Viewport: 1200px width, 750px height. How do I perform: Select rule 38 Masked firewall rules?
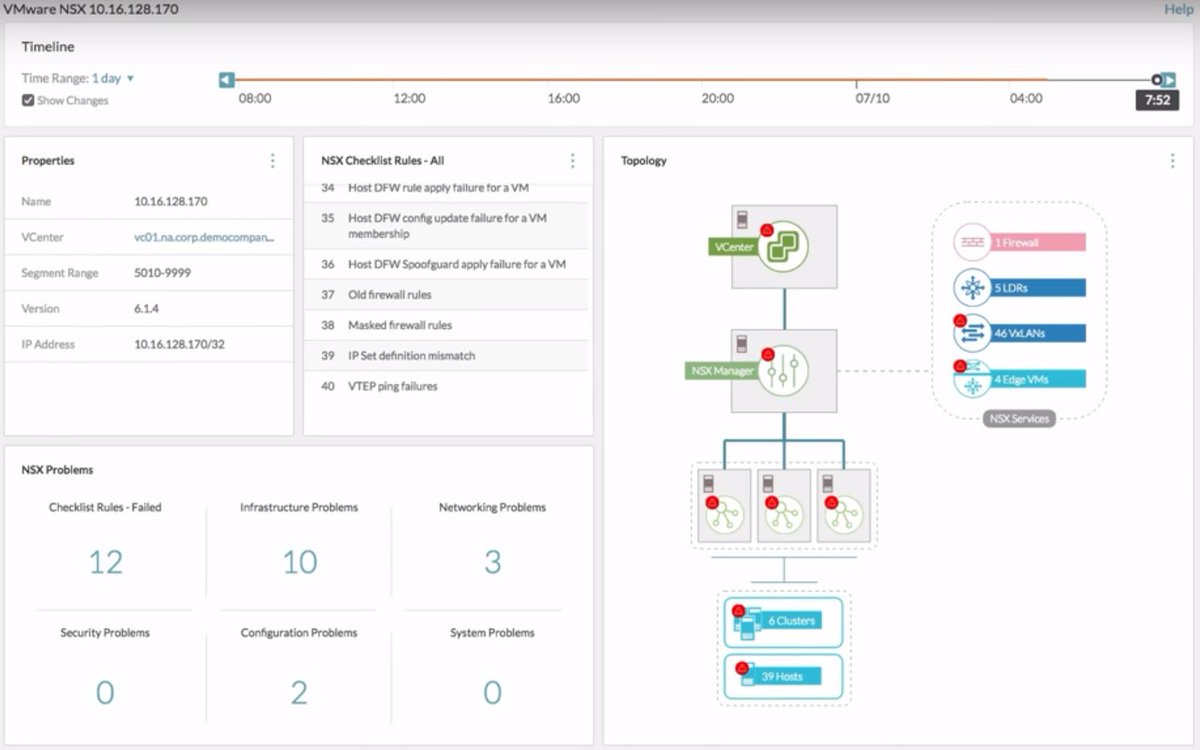448,325
